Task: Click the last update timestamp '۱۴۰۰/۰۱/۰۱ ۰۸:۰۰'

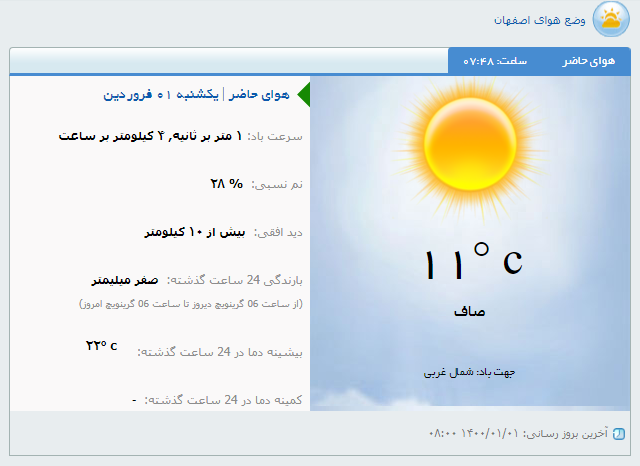Action: 474,434
